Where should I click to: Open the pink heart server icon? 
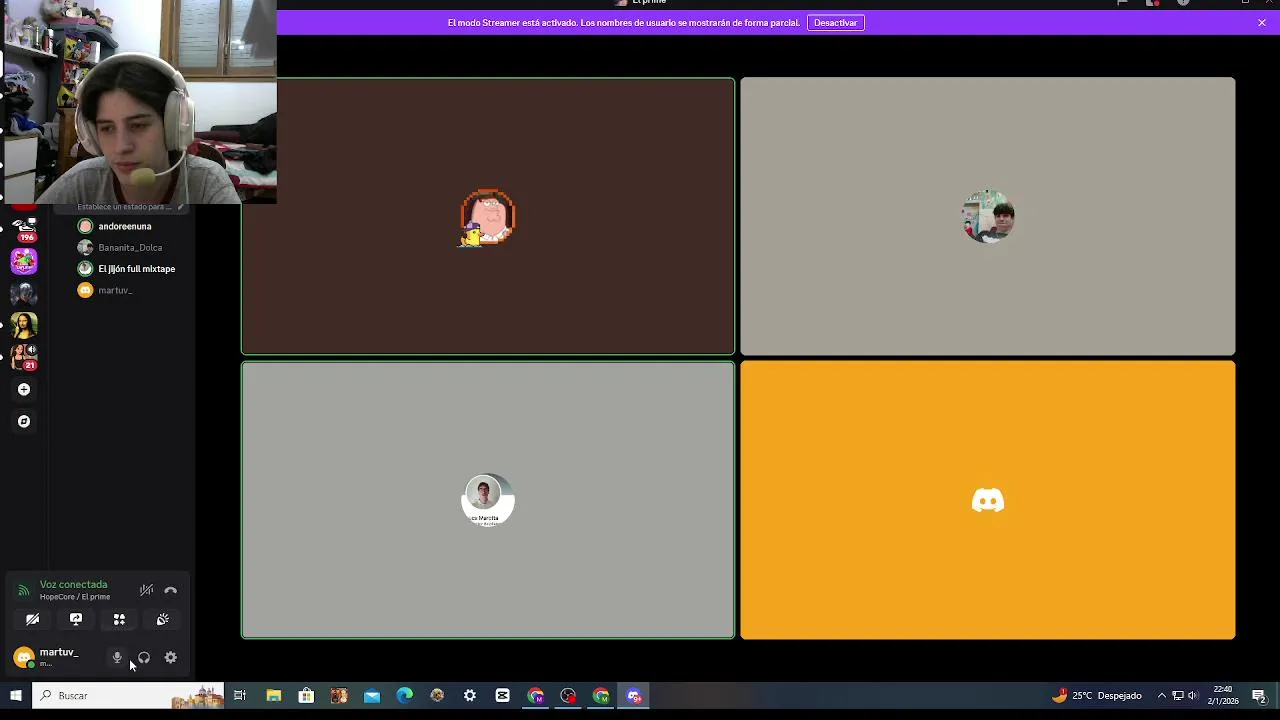click(24, 261)
